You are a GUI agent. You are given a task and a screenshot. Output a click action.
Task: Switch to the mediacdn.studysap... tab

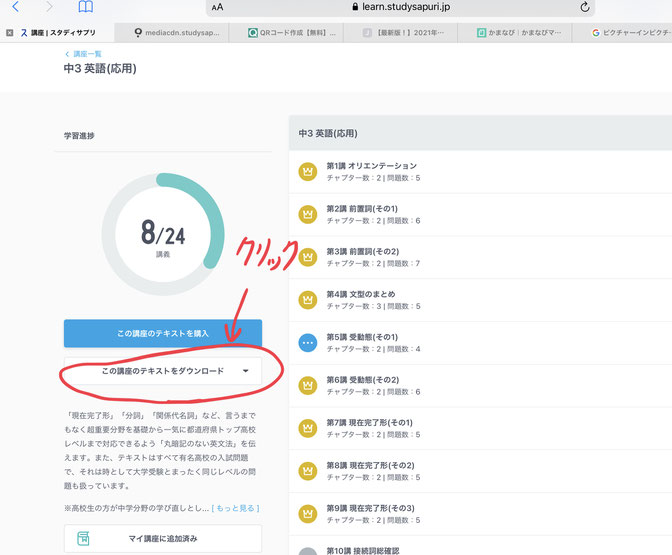[177, 33]
